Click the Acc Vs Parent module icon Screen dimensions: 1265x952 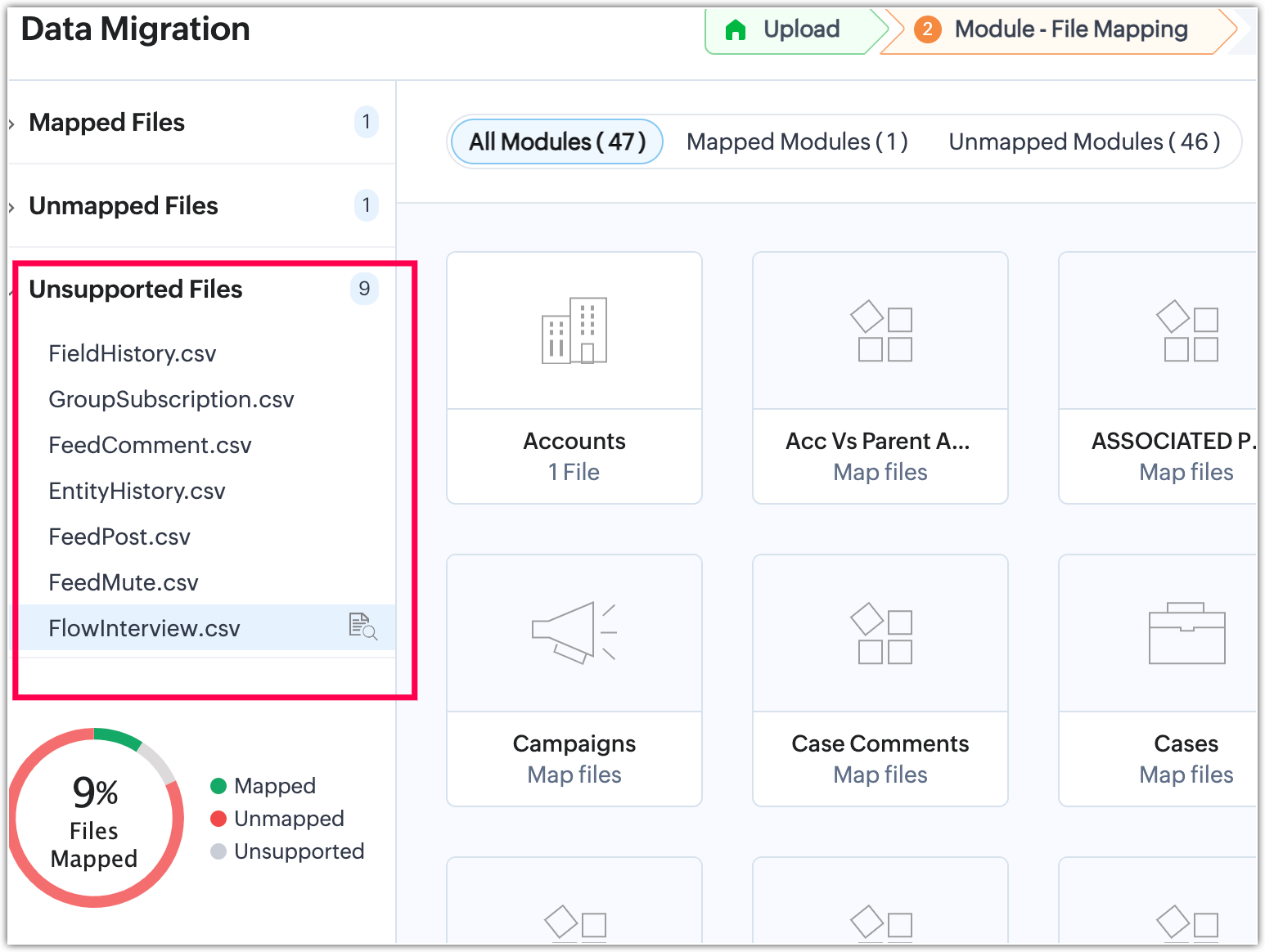[x=880, y=330]
